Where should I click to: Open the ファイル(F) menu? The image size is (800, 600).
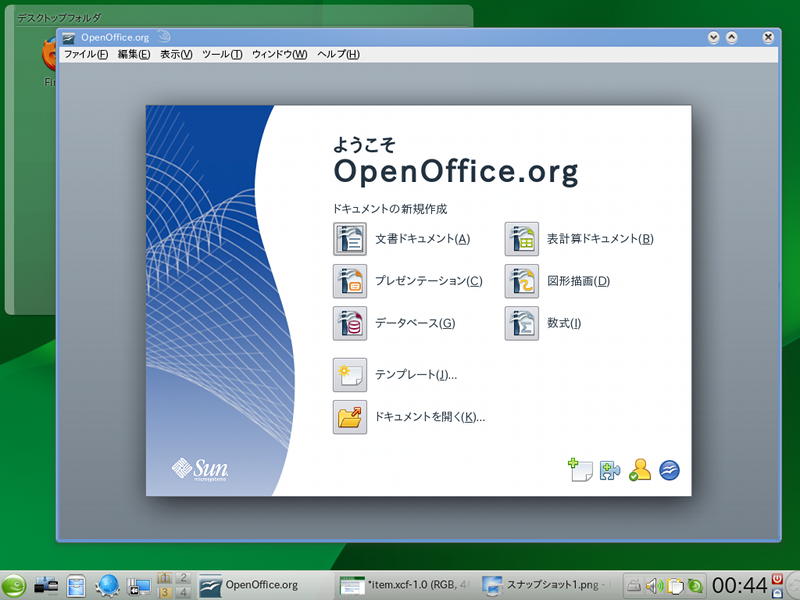[86, 54]
